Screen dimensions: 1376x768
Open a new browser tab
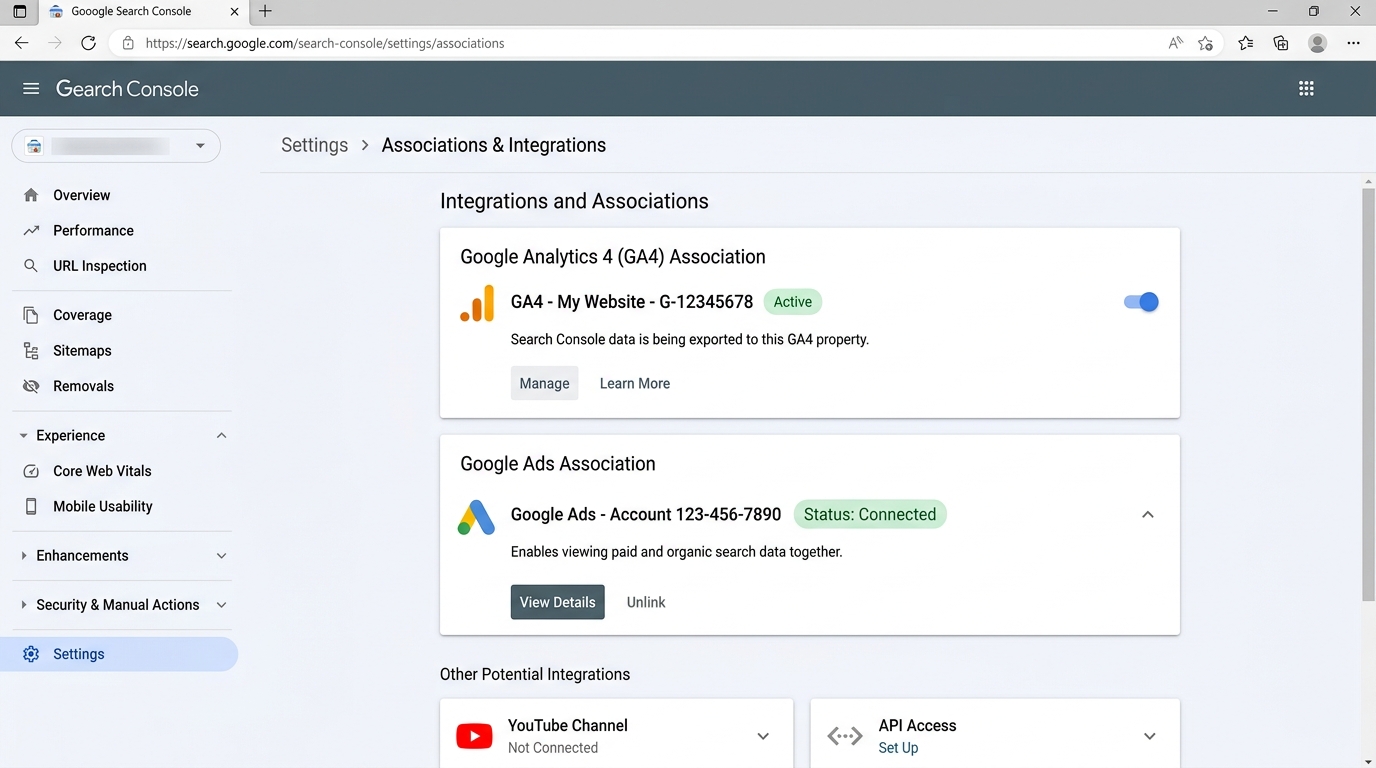coord(265,12)
